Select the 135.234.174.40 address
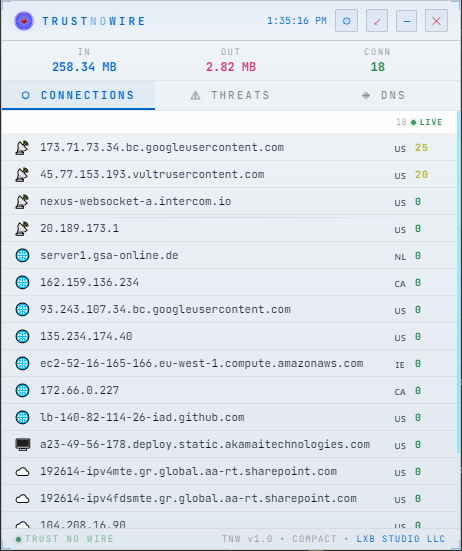 [86, 337]
